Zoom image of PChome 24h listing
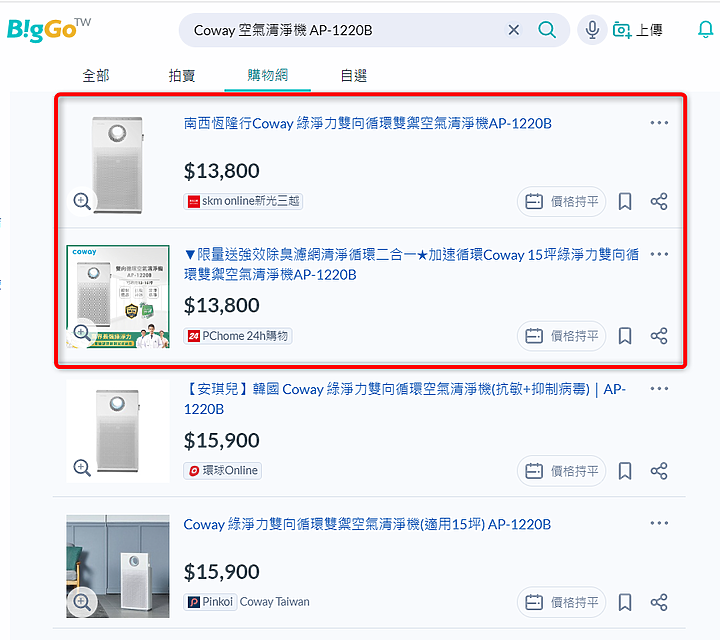 (x=82, y=332)
